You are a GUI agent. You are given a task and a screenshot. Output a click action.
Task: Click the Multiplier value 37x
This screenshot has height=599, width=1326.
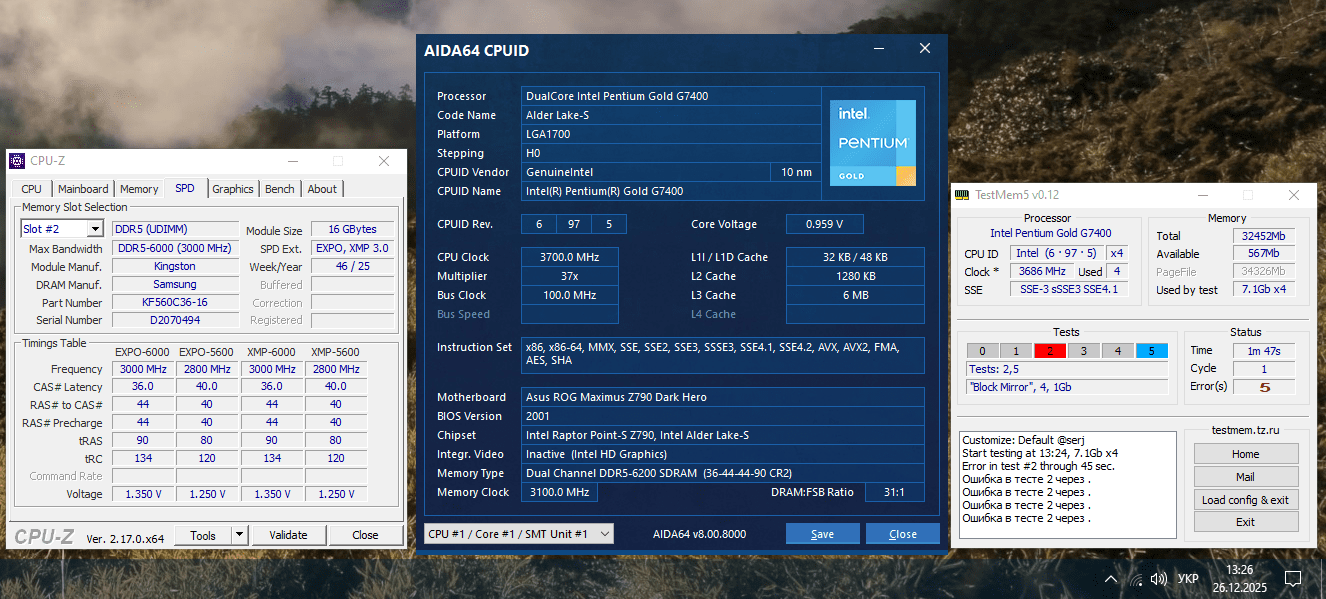coord(569,276)
